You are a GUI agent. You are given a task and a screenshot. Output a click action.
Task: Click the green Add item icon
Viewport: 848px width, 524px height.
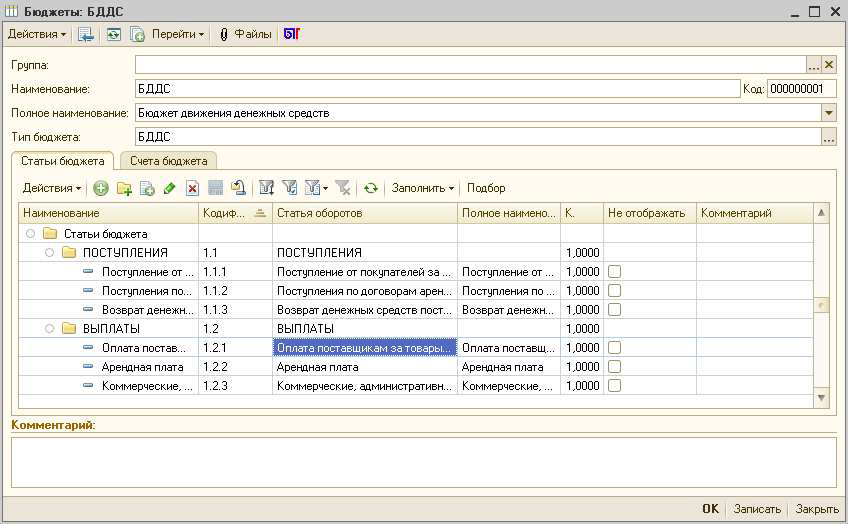(x=101, y=188)
